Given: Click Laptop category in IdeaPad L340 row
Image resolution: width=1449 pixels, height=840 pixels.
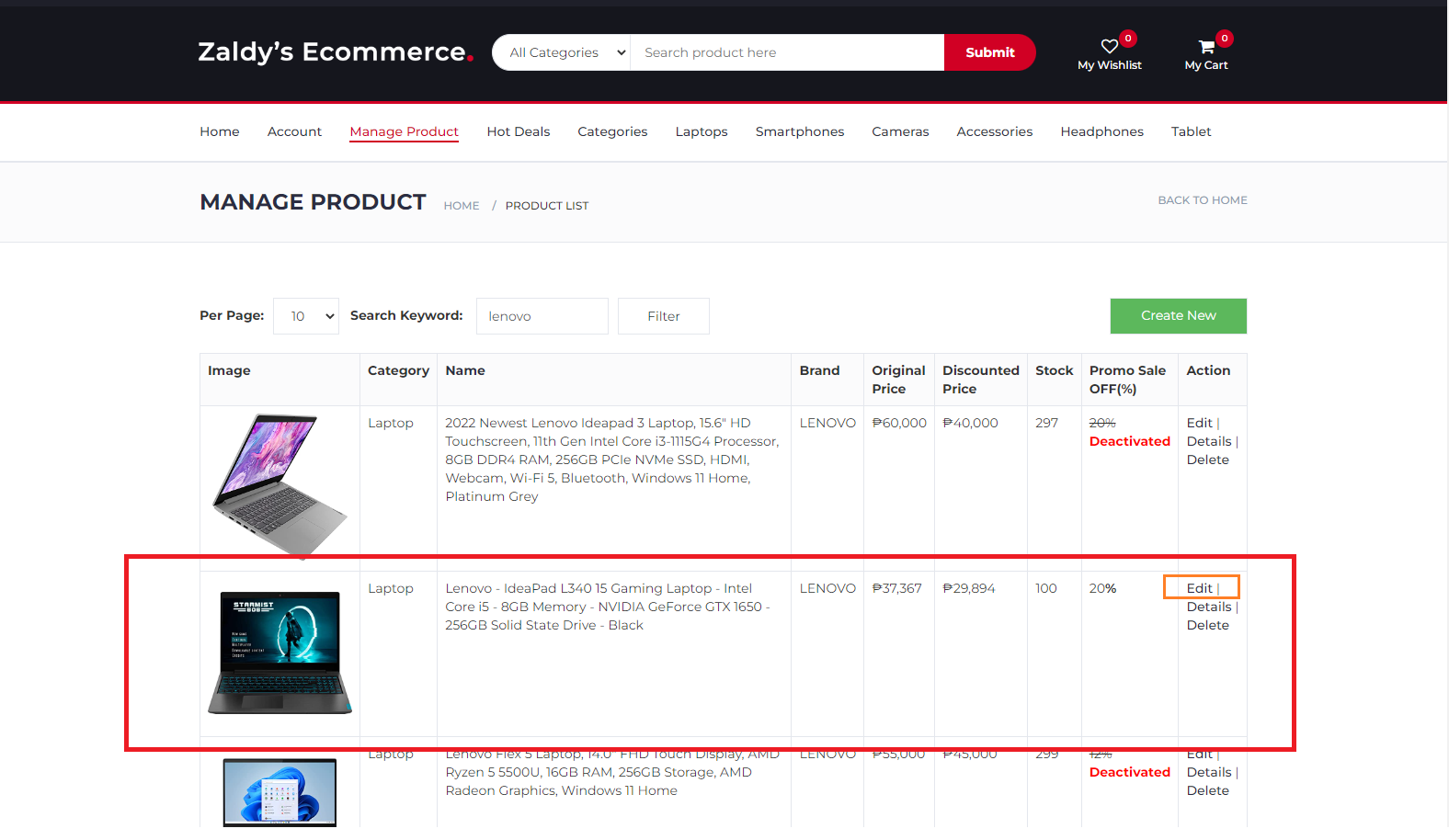Looking at the screenshot, I should [x=391, y=588].
